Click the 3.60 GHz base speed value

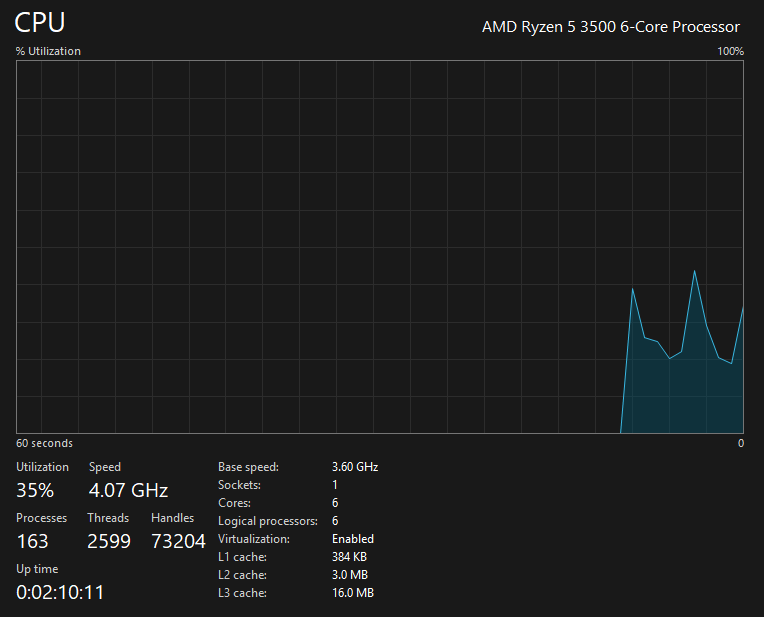pyautogui.click(x=355, y=467)
